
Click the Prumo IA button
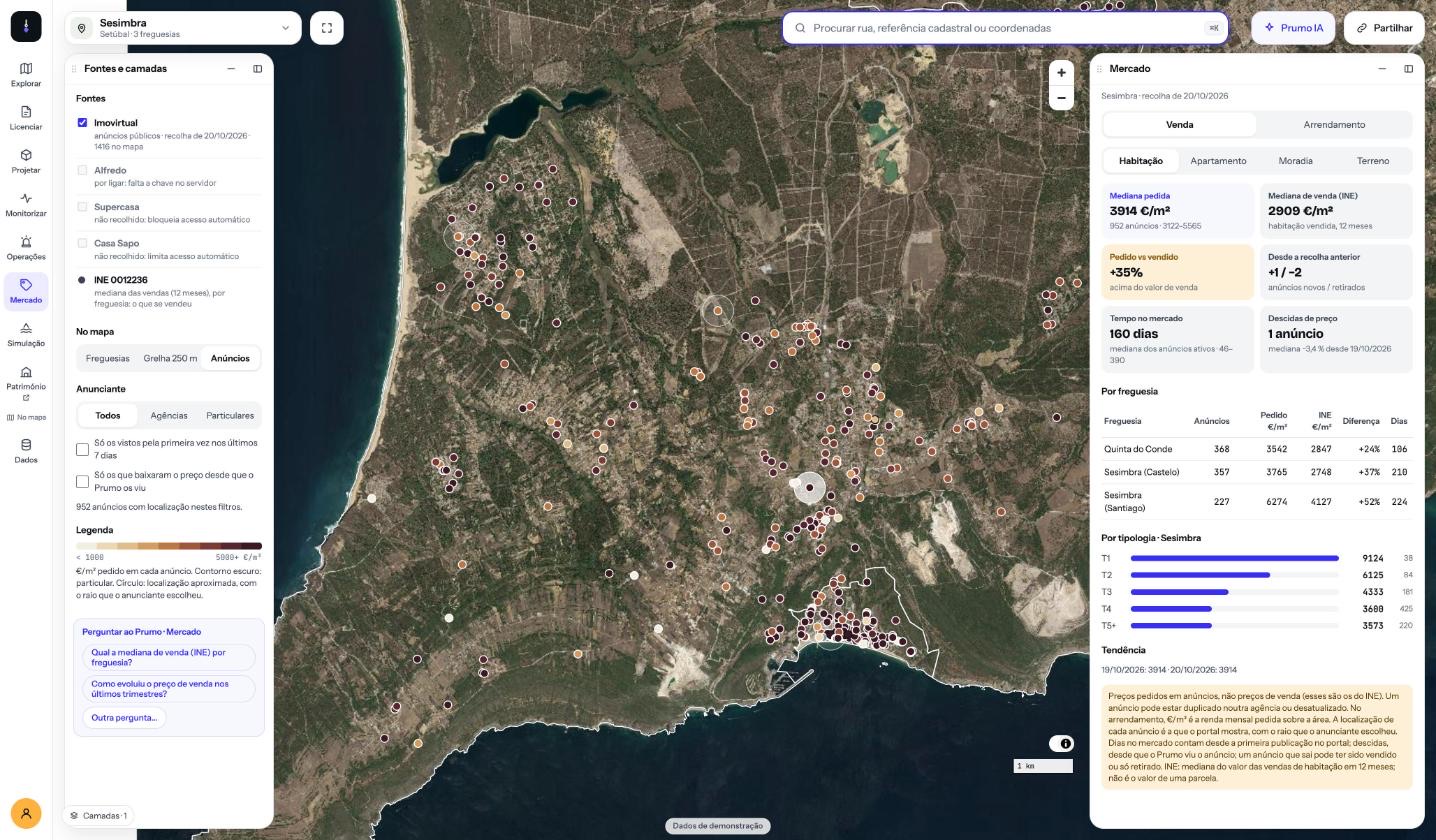click(1293, 28)
